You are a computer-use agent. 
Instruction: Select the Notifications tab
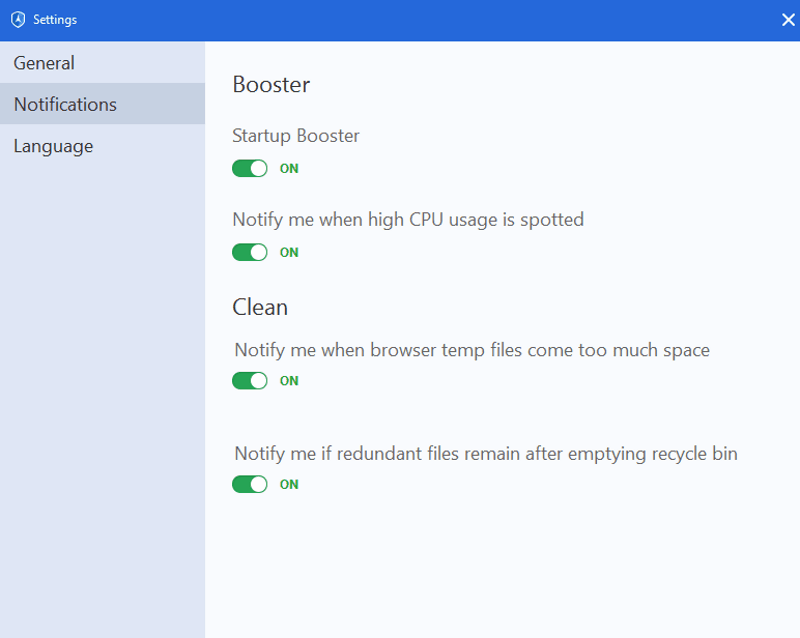(103, 104)
